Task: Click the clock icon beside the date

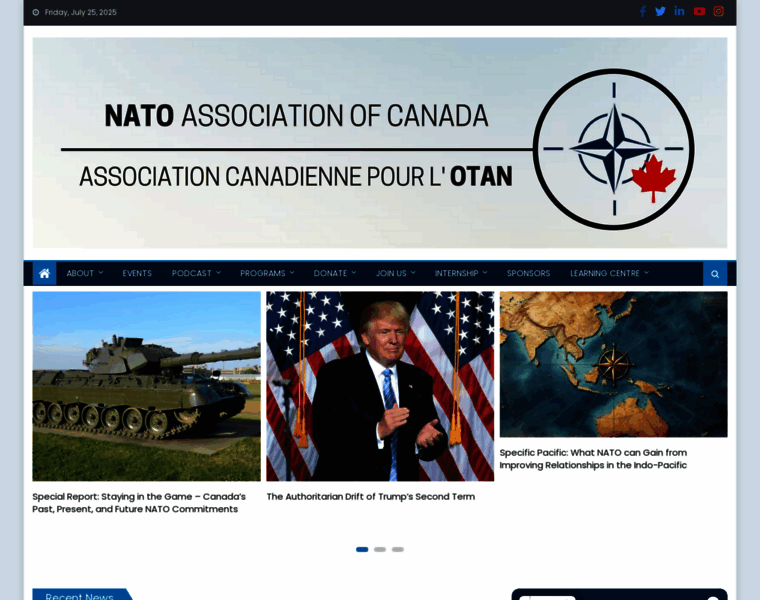Action: pos(36,13)
